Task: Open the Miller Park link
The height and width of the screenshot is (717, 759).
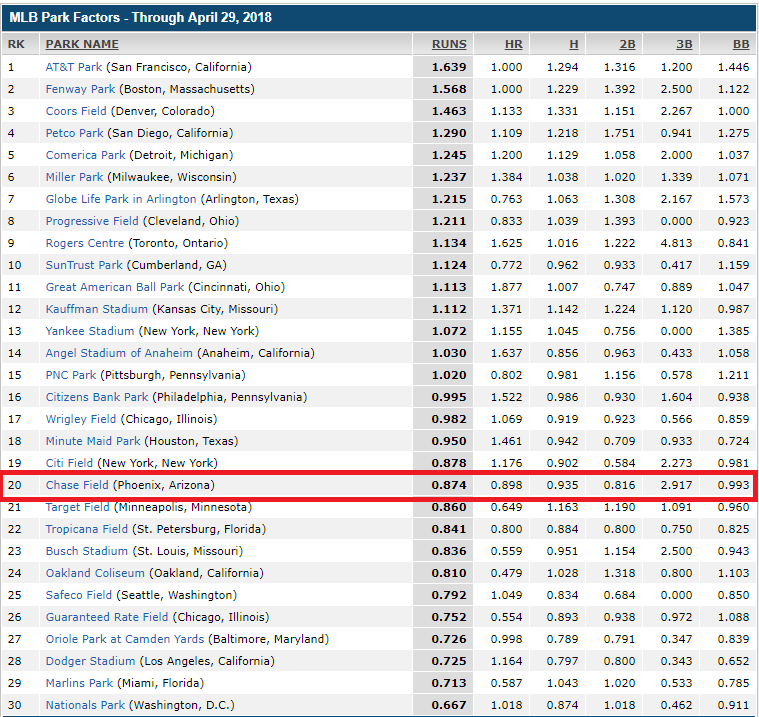Action: click(x=74, y=177)
